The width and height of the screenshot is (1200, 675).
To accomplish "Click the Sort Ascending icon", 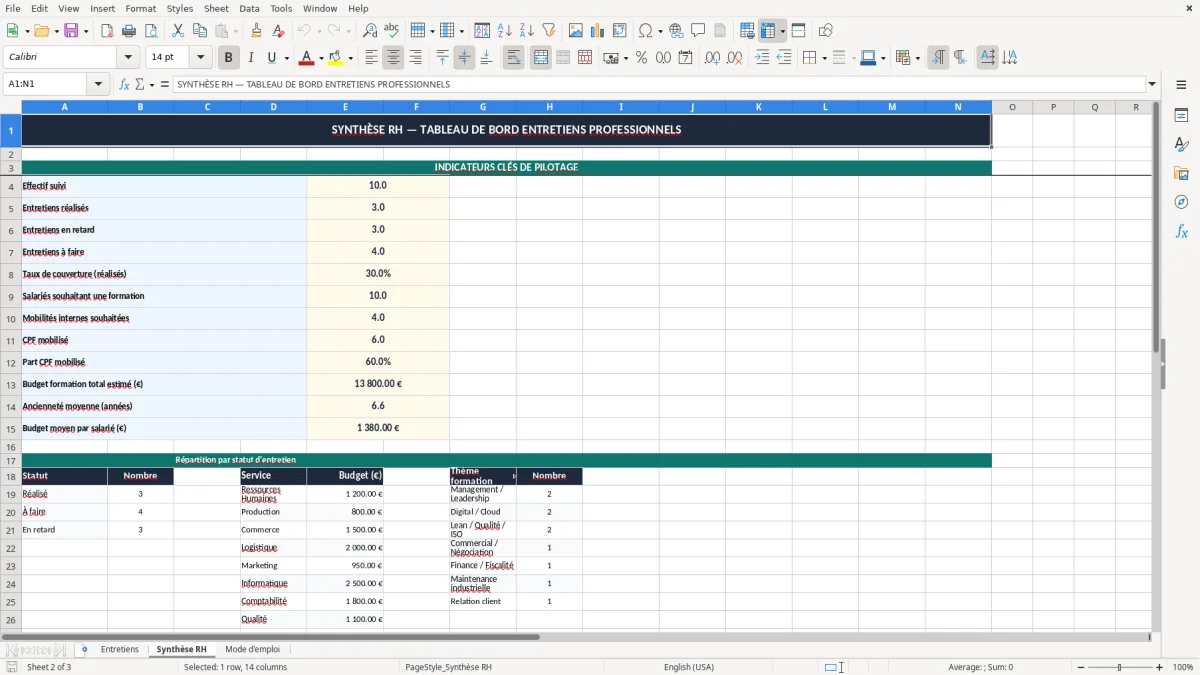I will pos(505,31).
